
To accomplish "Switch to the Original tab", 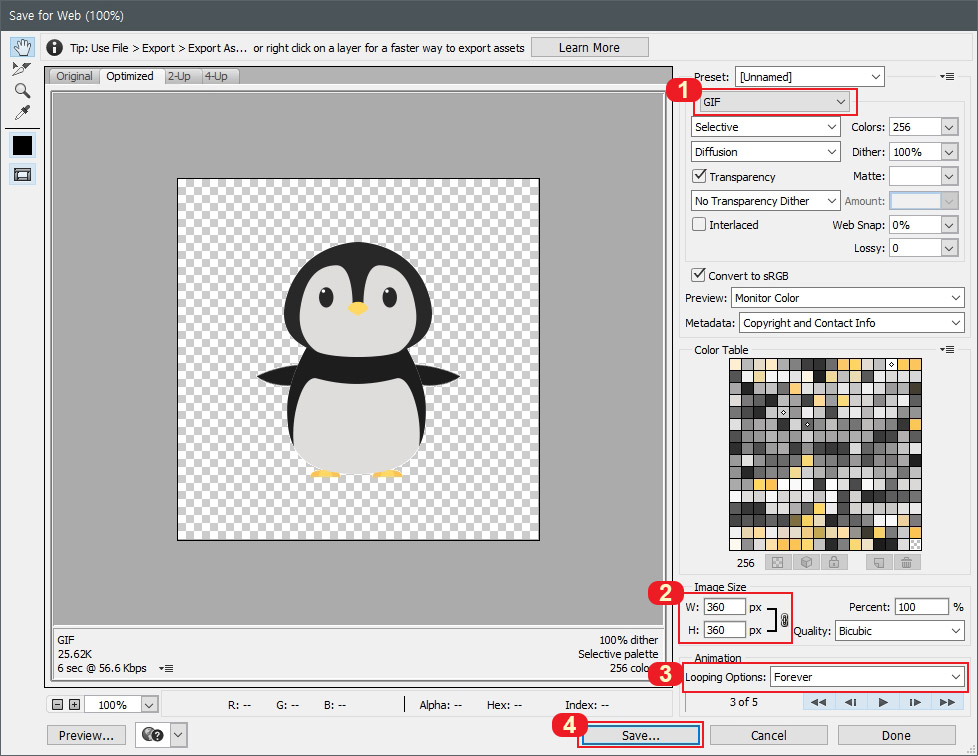I will point(74,76).
